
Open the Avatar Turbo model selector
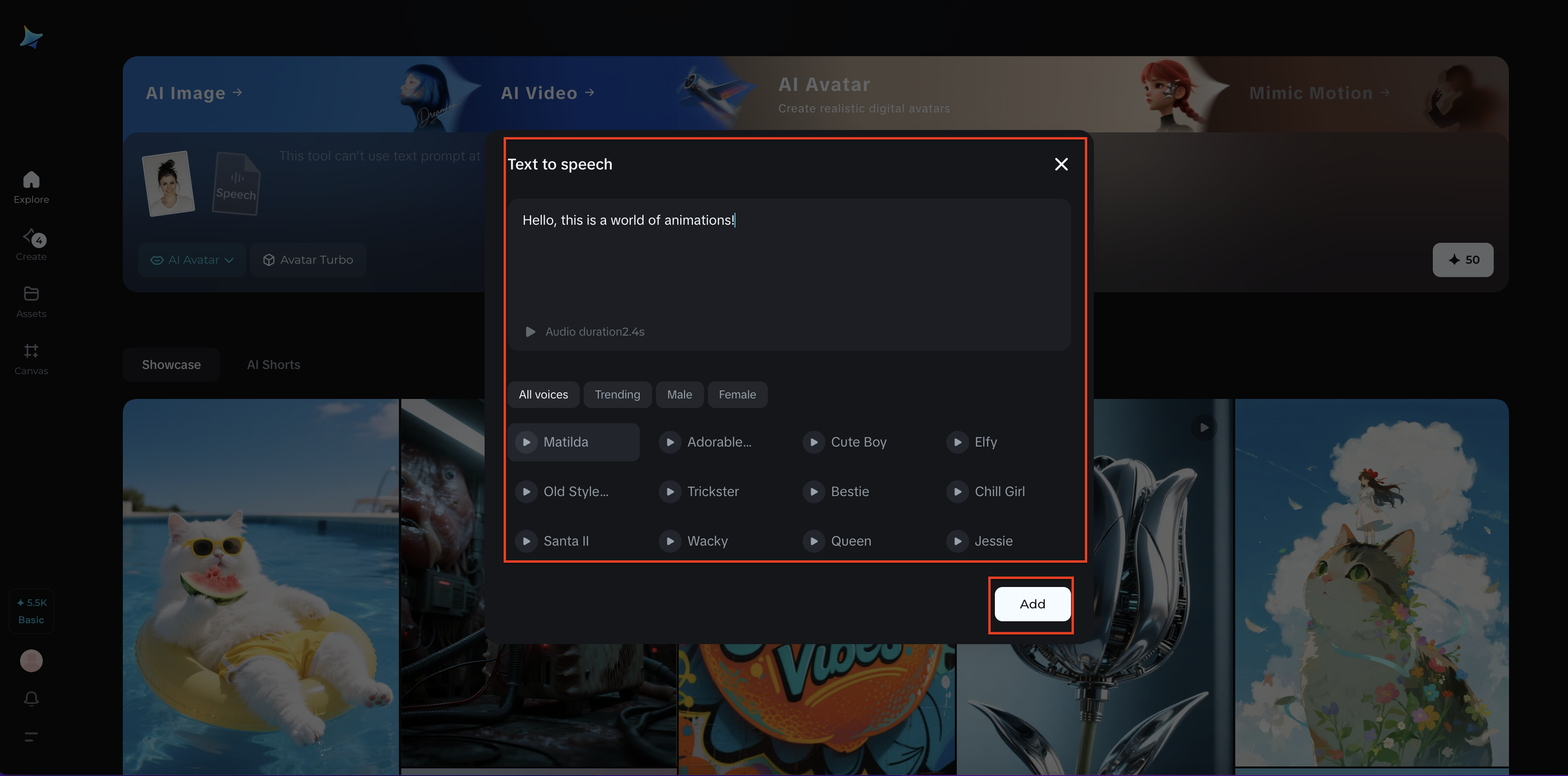tap(308, 260)
